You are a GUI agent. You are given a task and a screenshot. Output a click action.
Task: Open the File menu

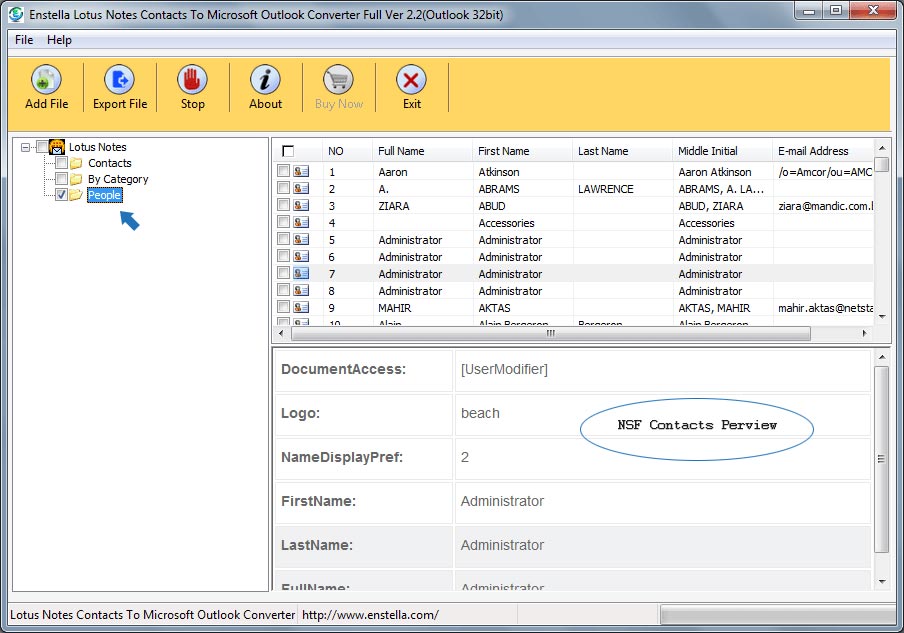[24, 40]
